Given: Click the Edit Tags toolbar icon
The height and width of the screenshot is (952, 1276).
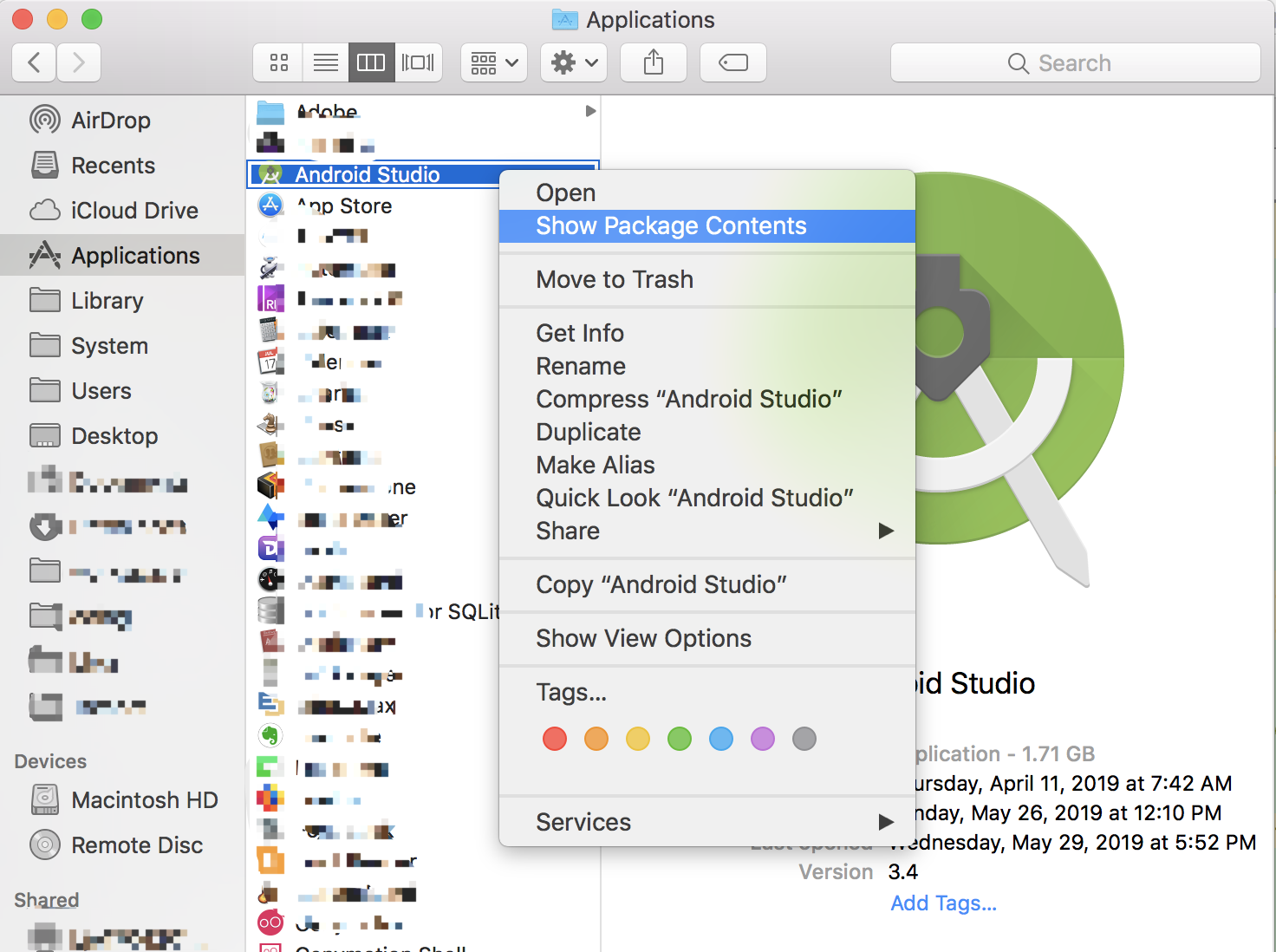Looking at the screenshot, I should point(733,62).
